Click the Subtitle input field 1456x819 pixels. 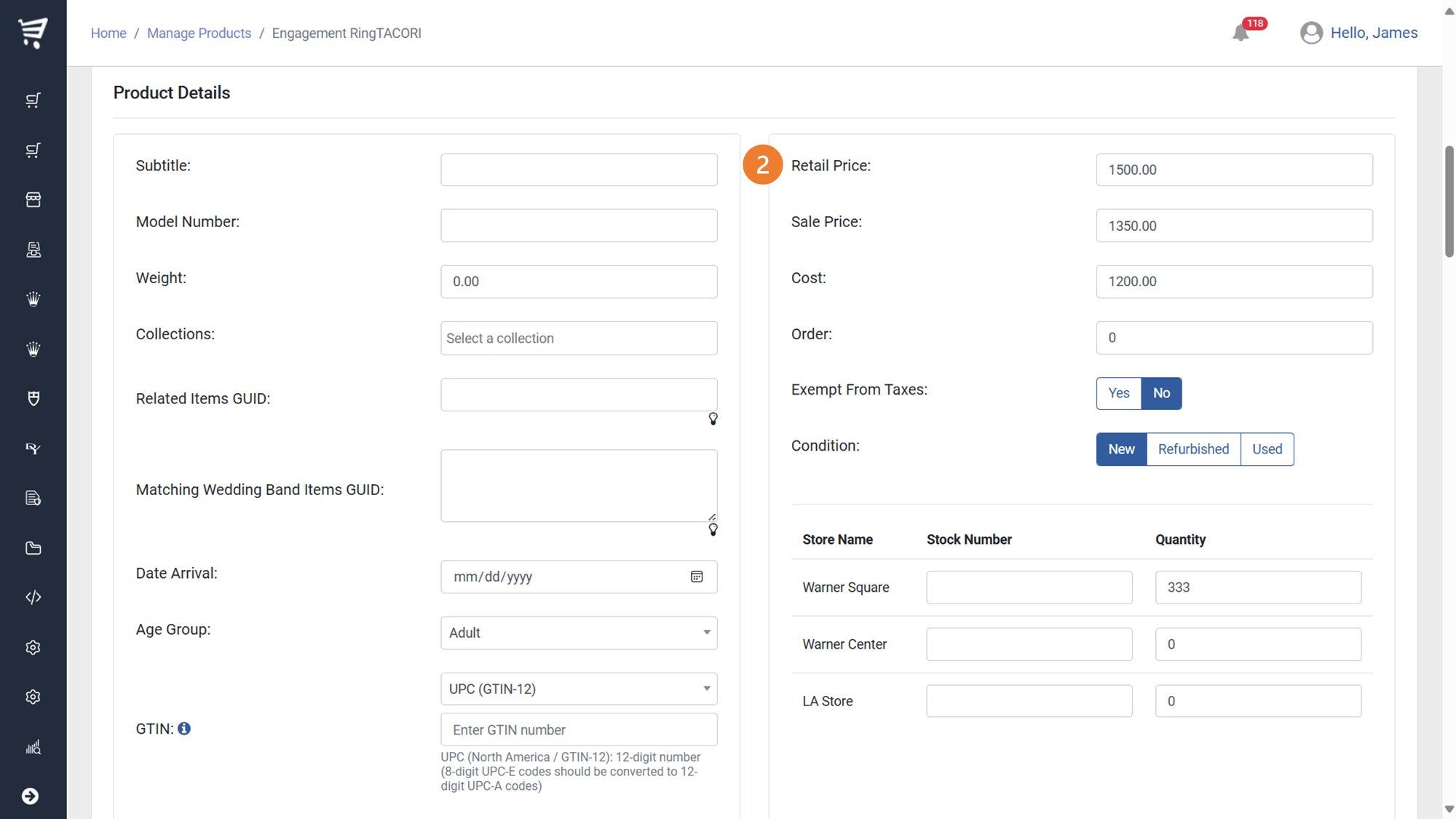pyautogui.click(x=579, y=169)
